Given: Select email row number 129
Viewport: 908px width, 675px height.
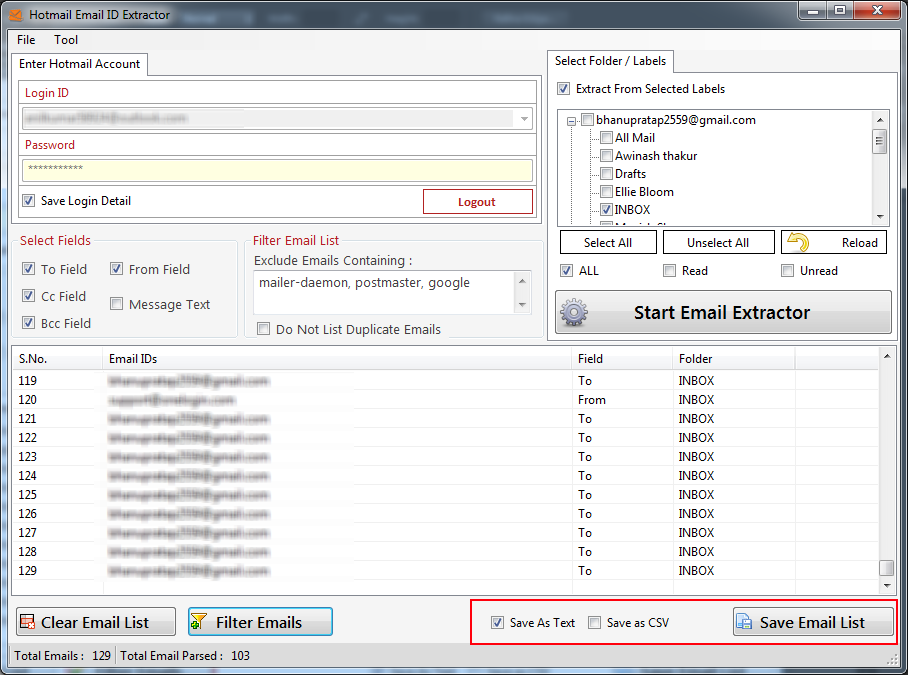Looking at the screenshot, I should [x=445, y=570].
